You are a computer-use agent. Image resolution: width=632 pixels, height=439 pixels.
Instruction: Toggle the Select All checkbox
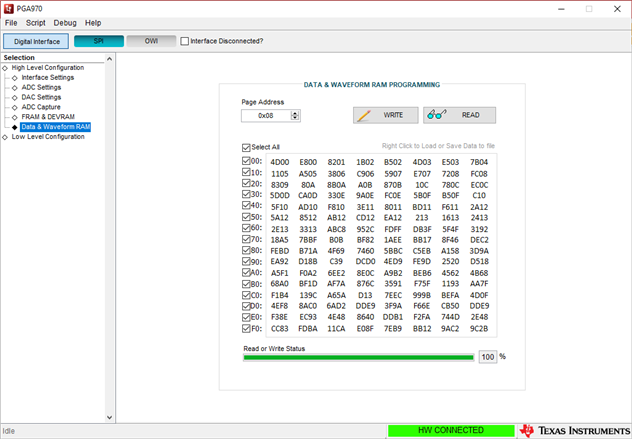click(246, 147)
